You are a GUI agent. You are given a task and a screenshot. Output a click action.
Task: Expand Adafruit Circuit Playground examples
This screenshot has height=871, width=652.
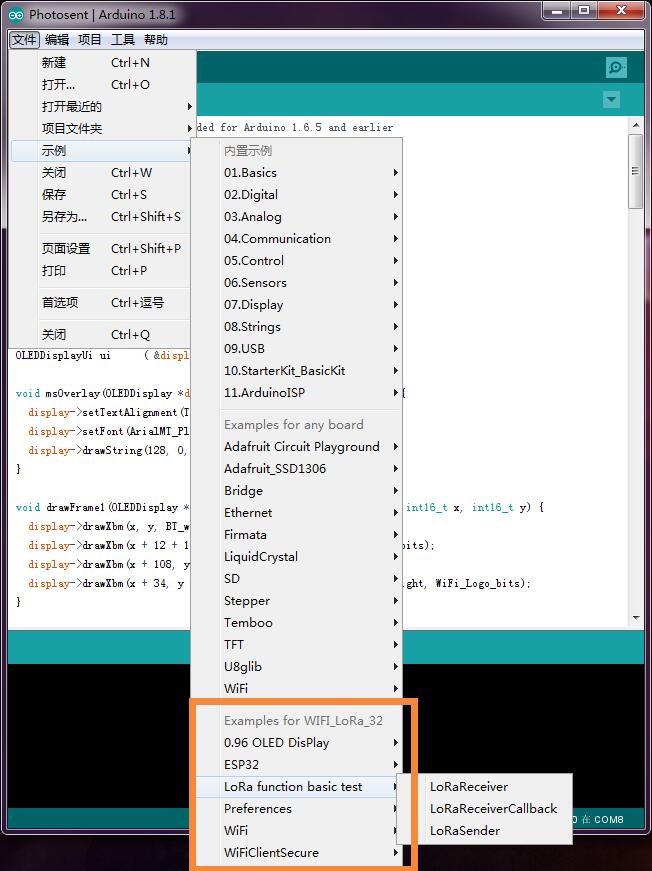[x=302, y=446]
